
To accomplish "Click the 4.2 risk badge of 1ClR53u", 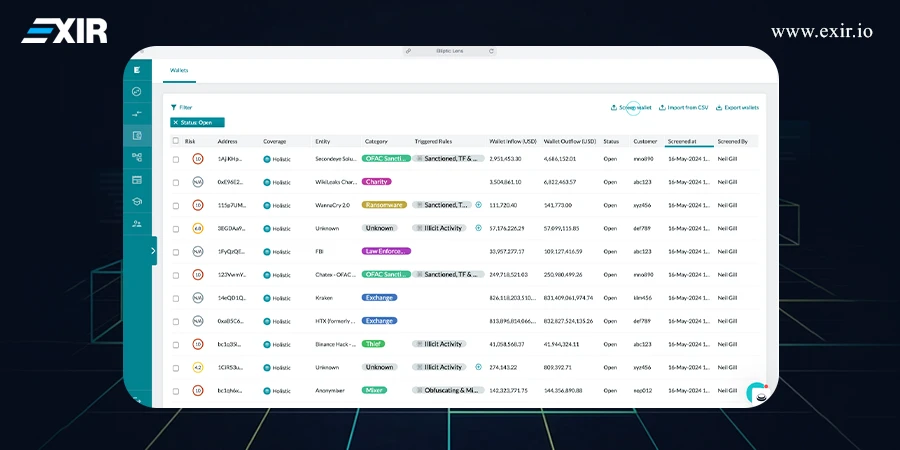I will [x=197, y=367].
